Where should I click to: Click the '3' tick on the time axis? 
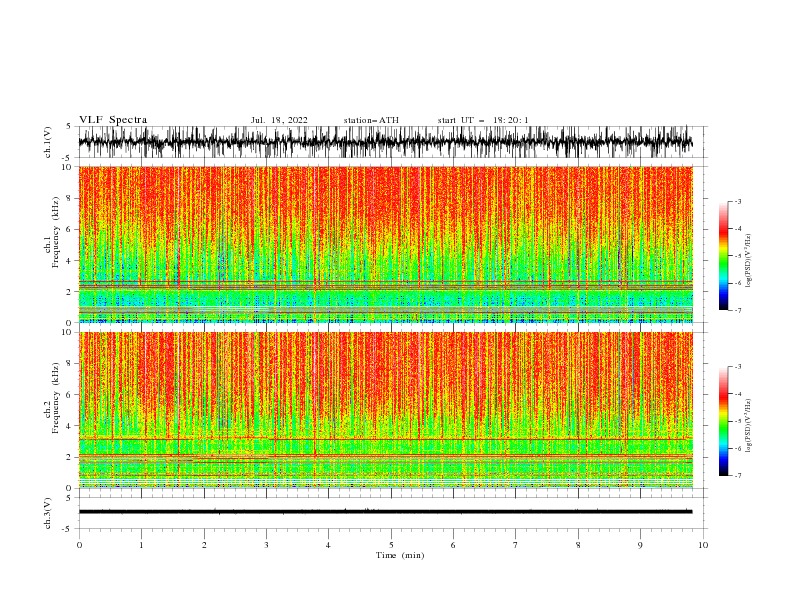click(x=266, y=545)
